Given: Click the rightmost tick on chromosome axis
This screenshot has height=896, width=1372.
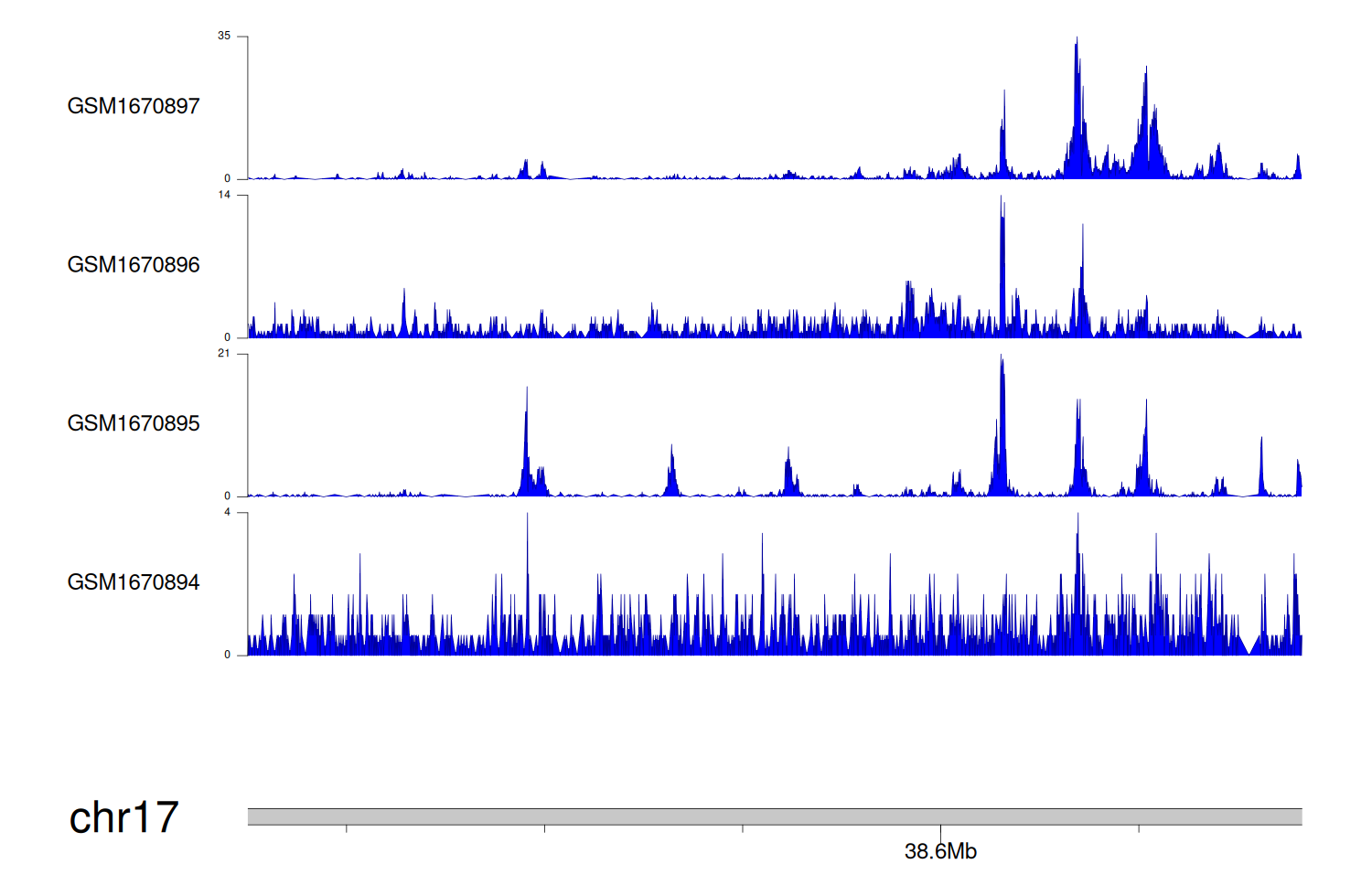Looking at the screenshot, I should [x=1139, y=828].
